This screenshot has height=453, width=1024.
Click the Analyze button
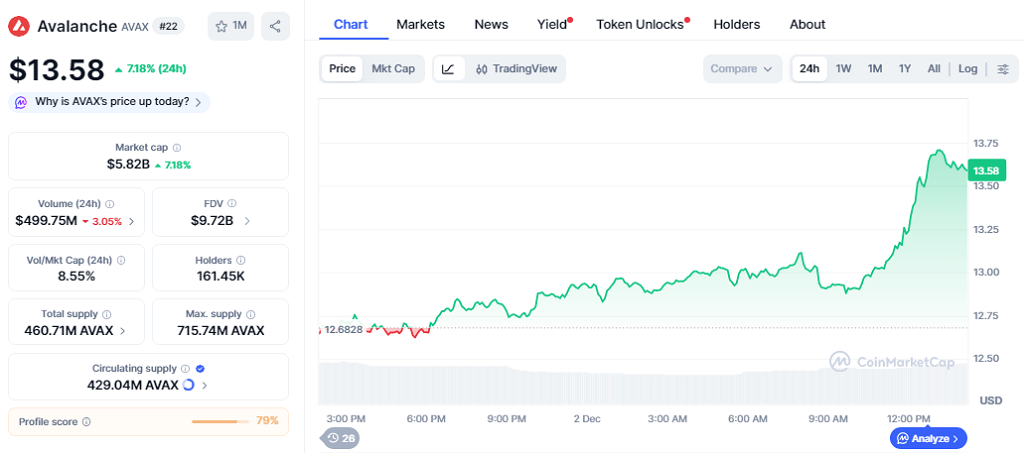[x=928, y=438]
